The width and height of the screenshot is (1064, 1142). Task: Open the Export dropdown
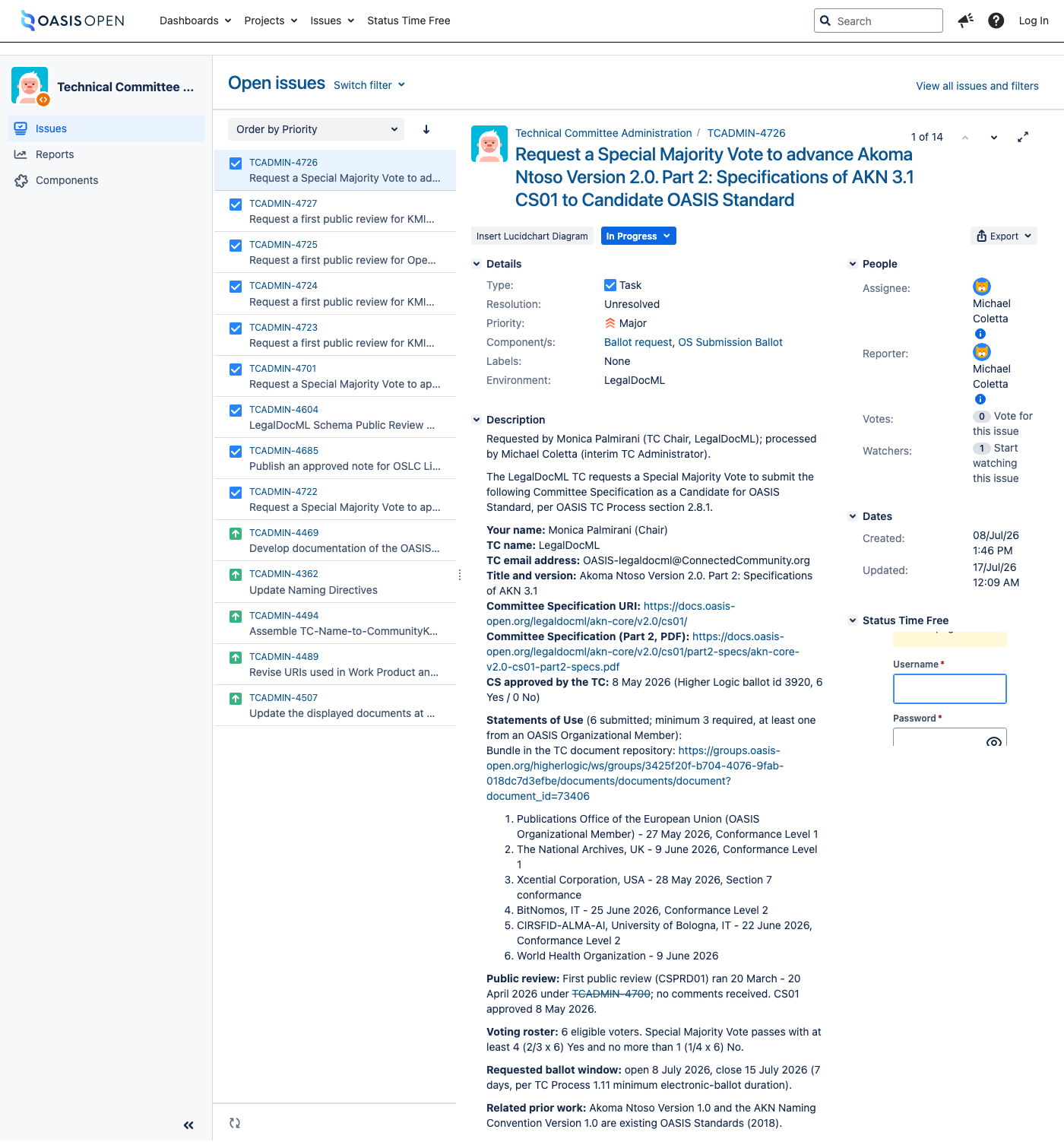point(1004,236)
